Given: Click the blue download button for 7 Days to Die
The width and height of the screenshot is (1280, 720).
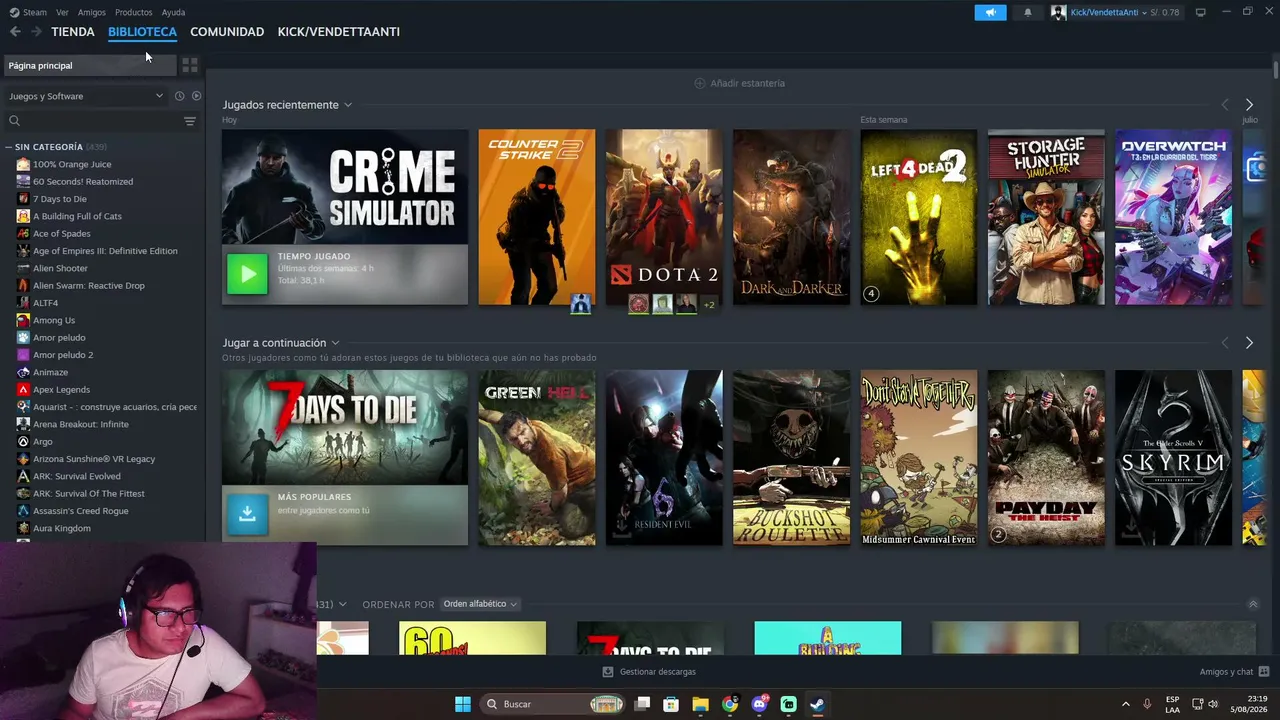Looking at the screenshot, I should [x=247, y=514].
